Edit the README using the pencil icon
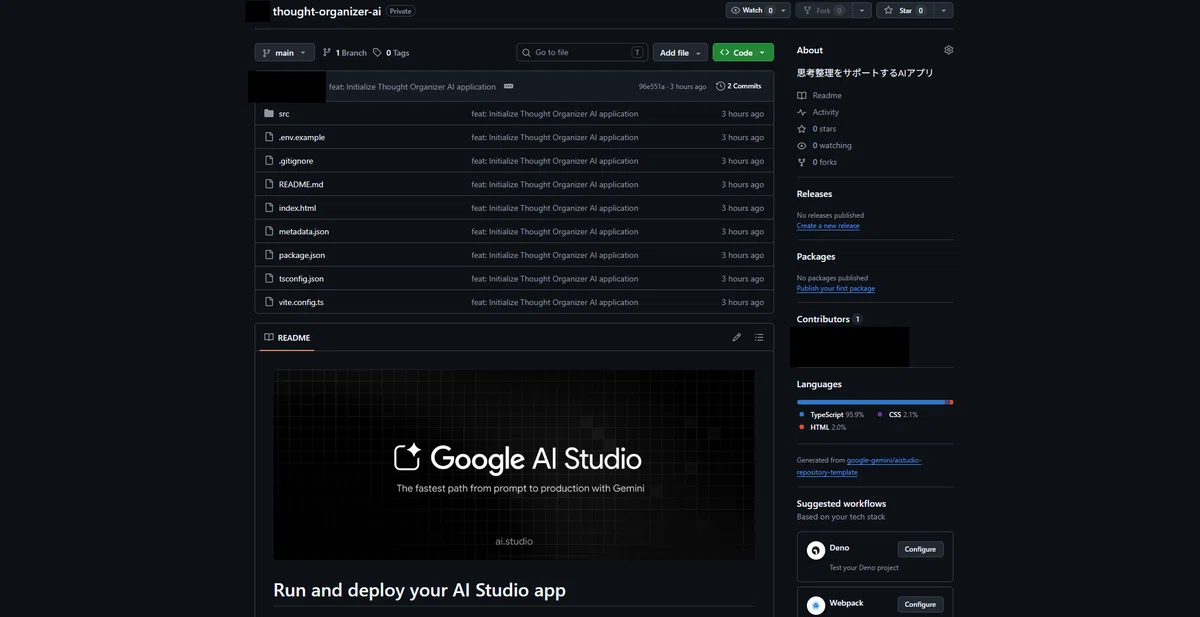The image size is (1200, 617). pyautogui.click(x=737, y=338)
